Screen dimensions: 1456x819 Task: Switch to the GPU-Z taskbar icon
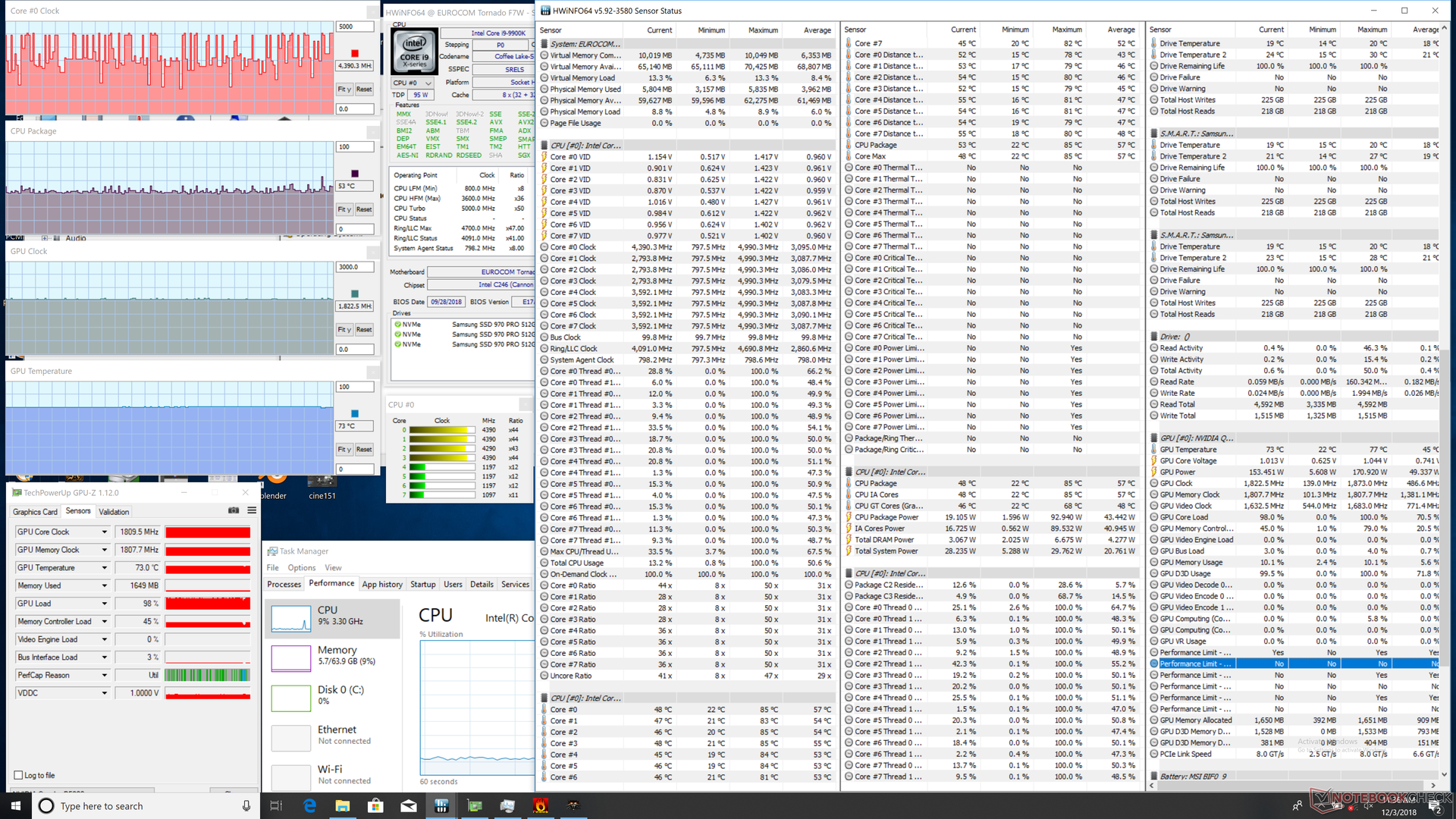475,805
